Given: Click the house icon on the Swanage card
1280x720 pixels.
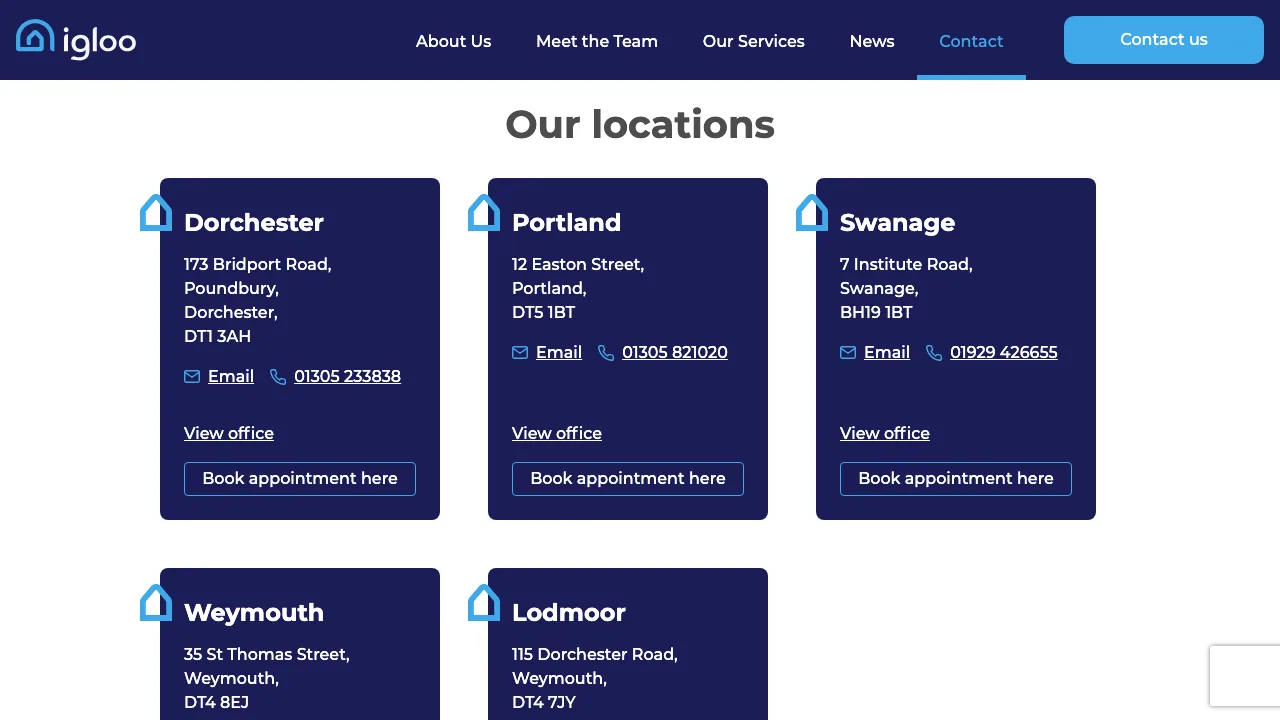Looking at the screenshot, I should [812, 212].
